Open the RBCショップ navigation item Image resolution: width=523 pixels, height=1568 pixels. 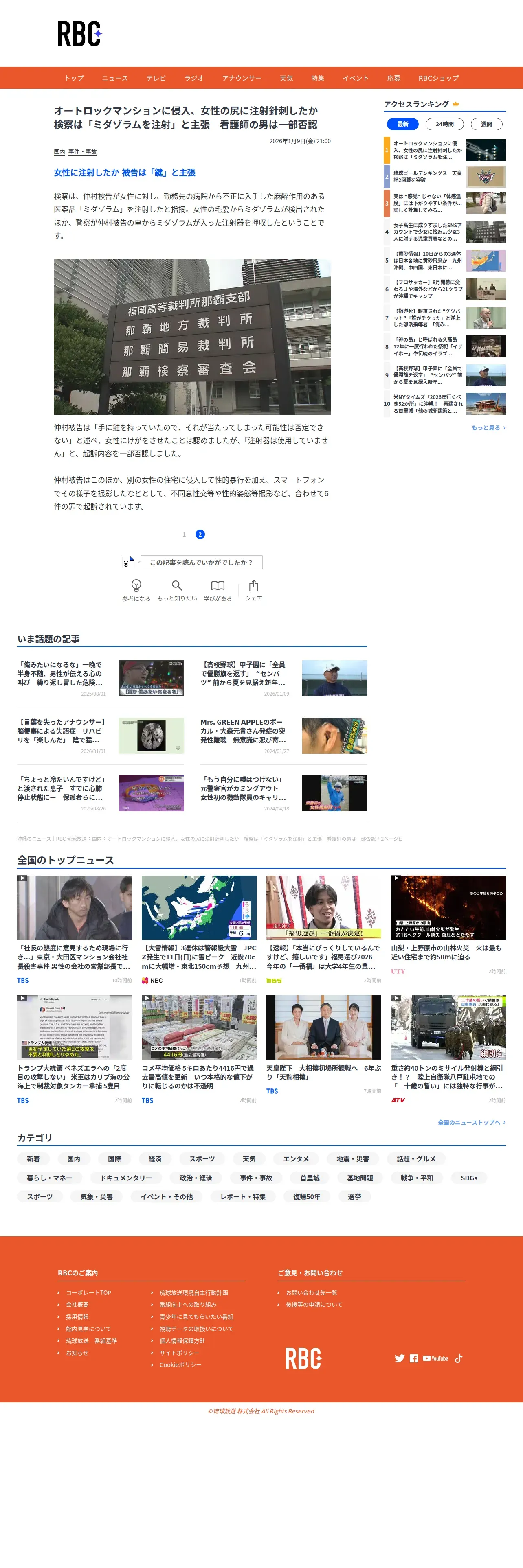pos(438,78)
